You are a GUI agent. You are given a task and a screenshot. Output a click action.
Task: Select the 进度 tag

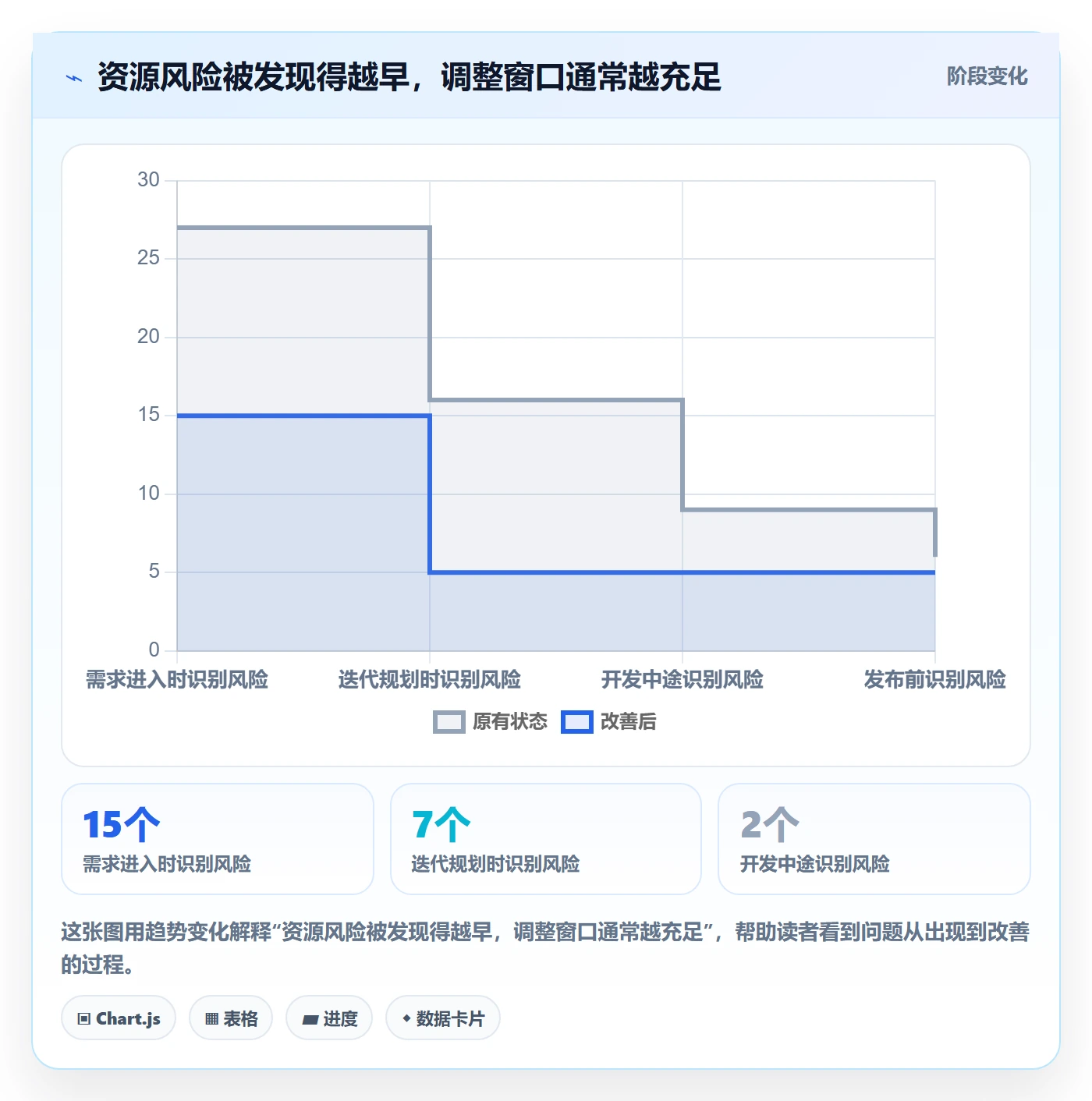click(x=329, y=1018)
